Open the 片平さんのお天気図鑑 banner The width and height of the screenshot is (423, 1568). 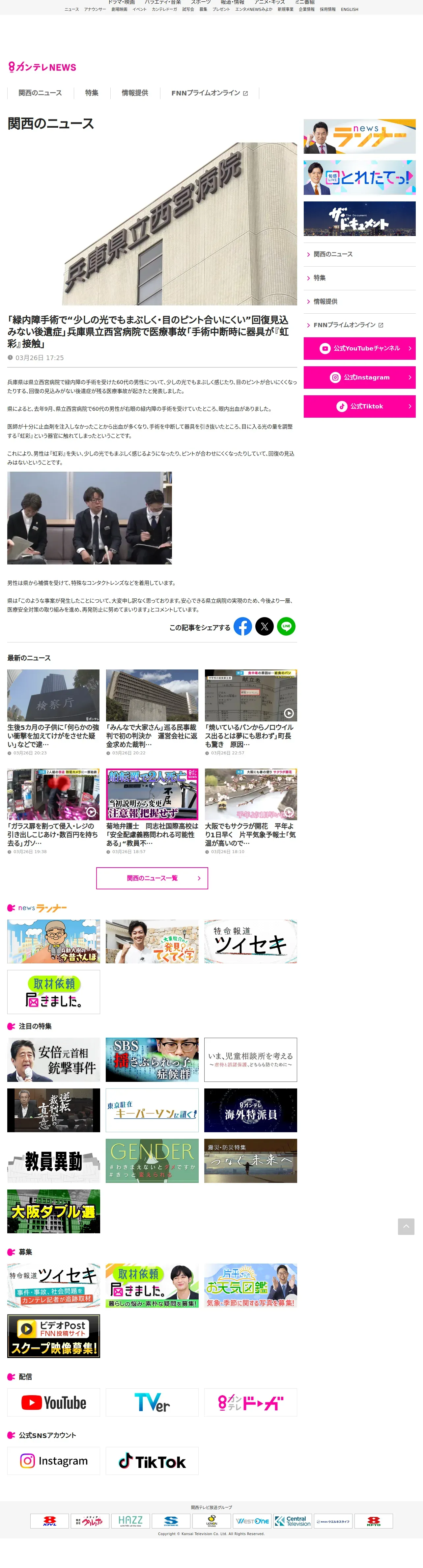click(250, 1286)
